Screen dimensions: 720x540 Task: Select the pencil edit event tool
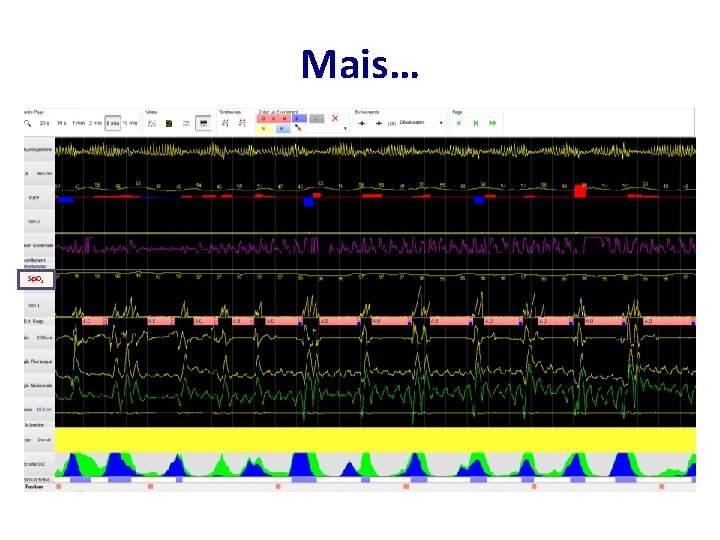[298, 128]
